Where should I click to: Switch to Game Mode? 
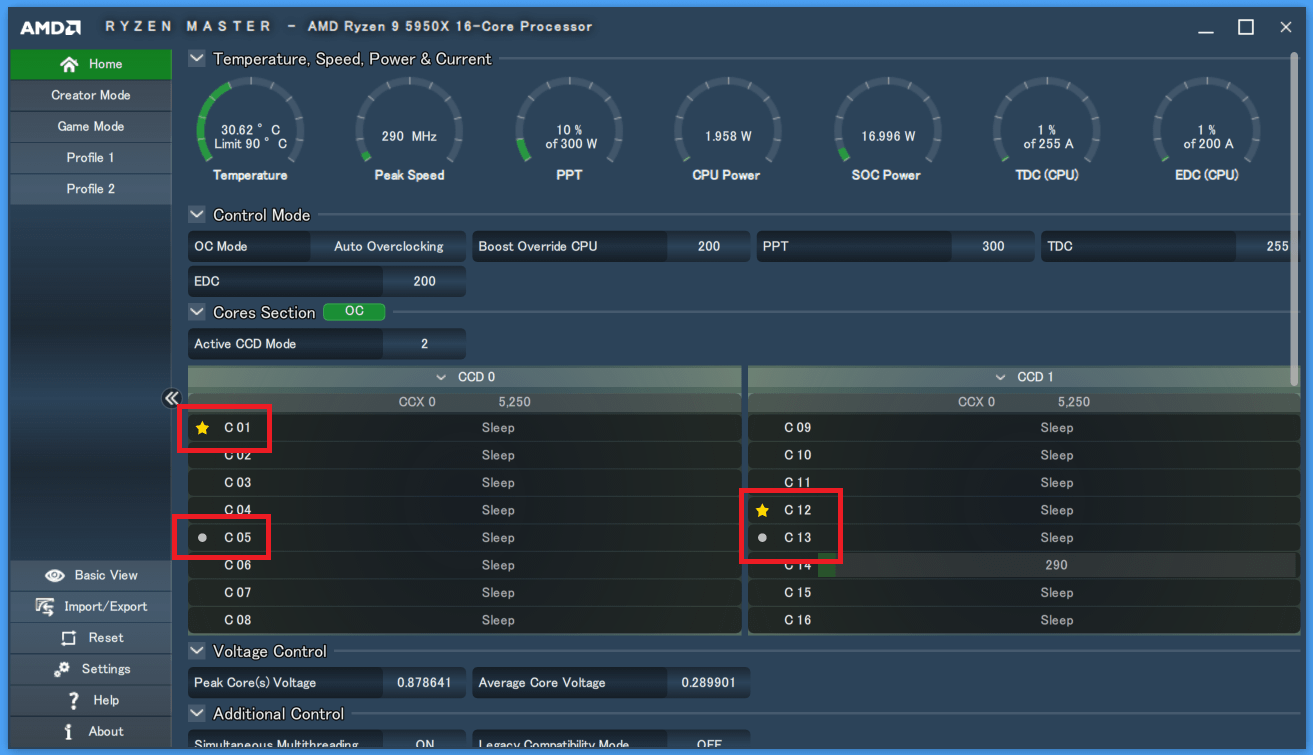point(91,127)
